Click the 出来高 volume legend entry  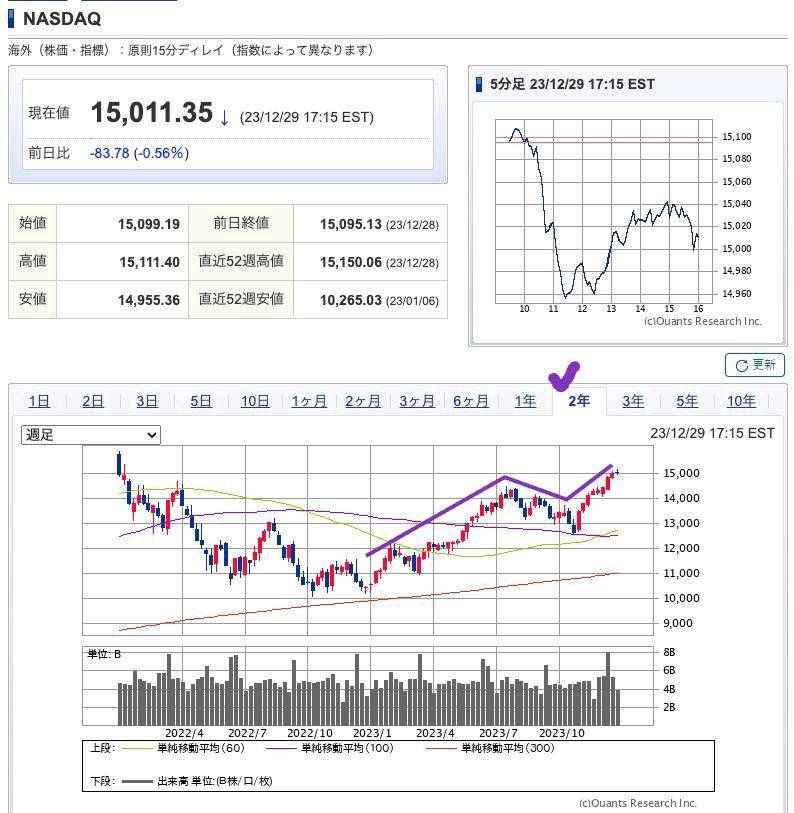click(197, 781)
